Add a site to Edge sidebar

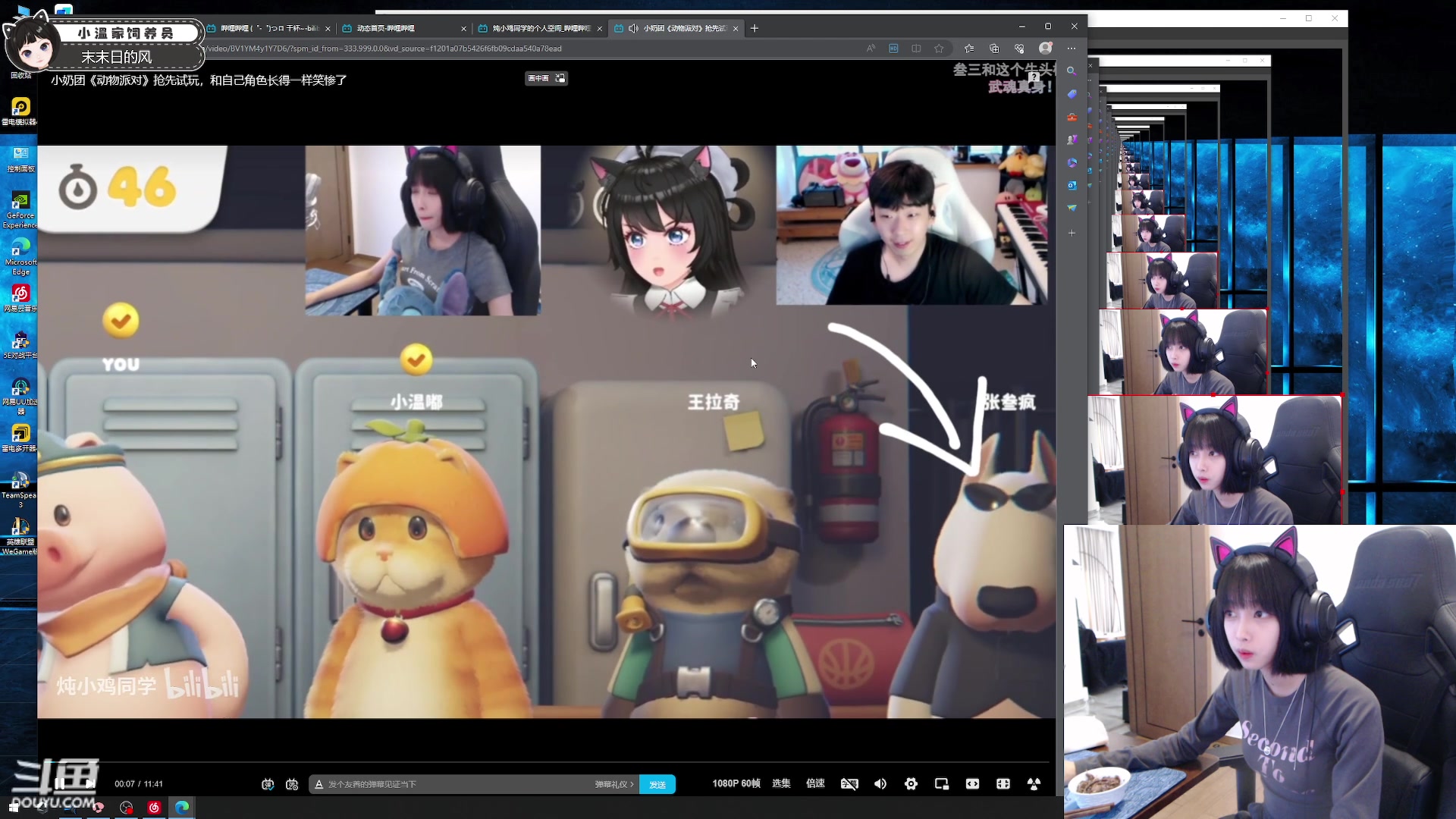coord(1072,234)
